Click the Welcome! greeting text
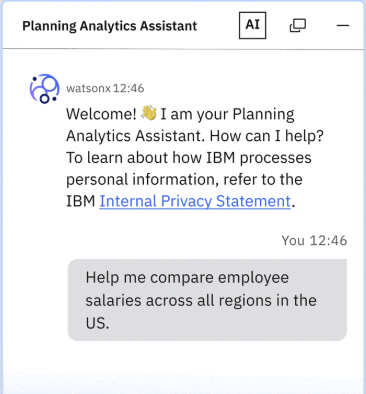The height and width of the screenshot is (394, 366). point(101,114)
